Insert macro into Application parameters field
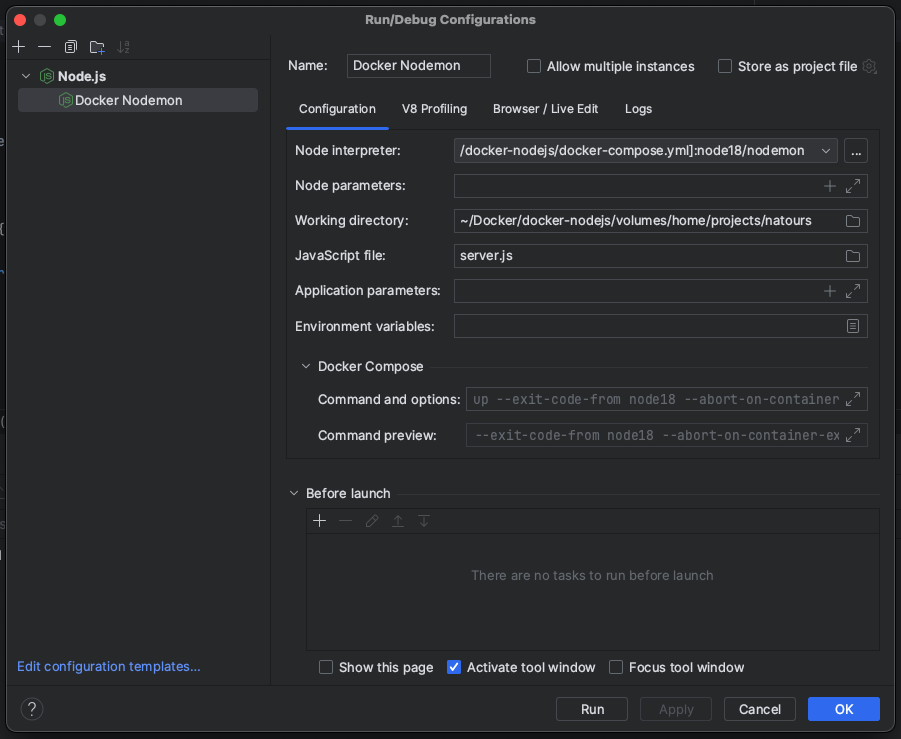 829,291
